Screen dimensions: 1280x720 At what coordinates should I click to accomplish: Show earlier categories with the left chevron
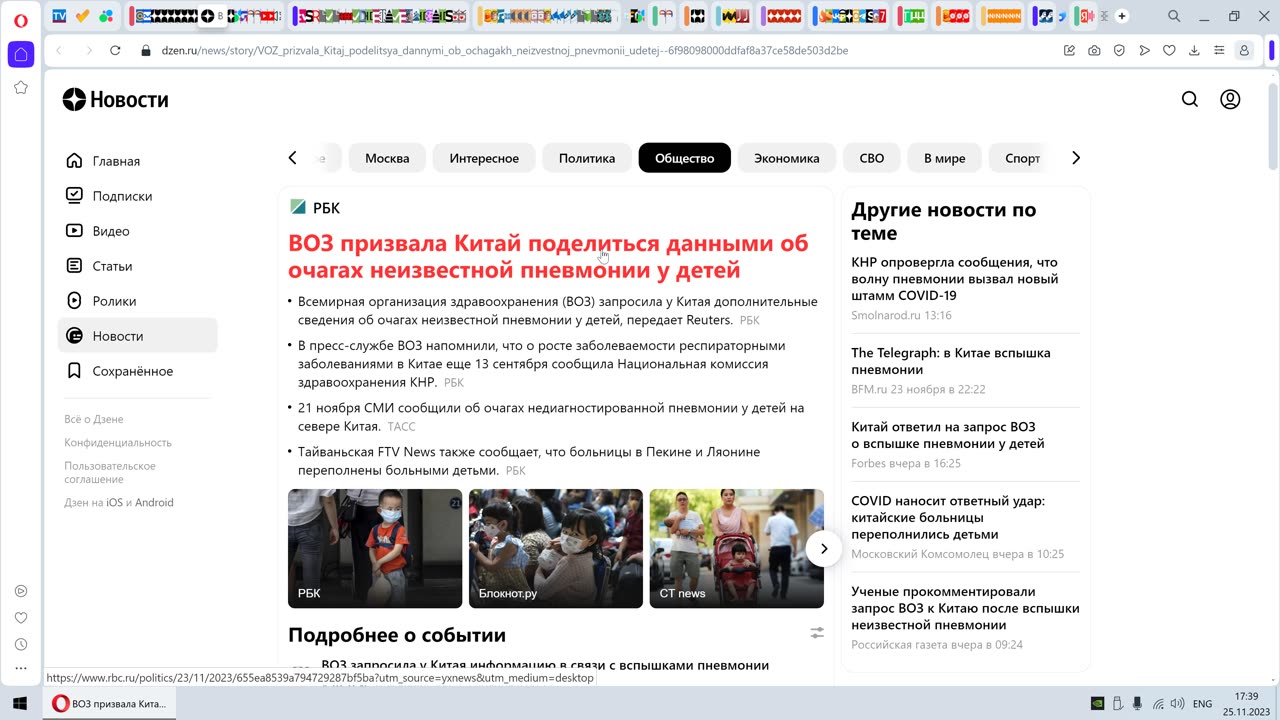point(292,158)
